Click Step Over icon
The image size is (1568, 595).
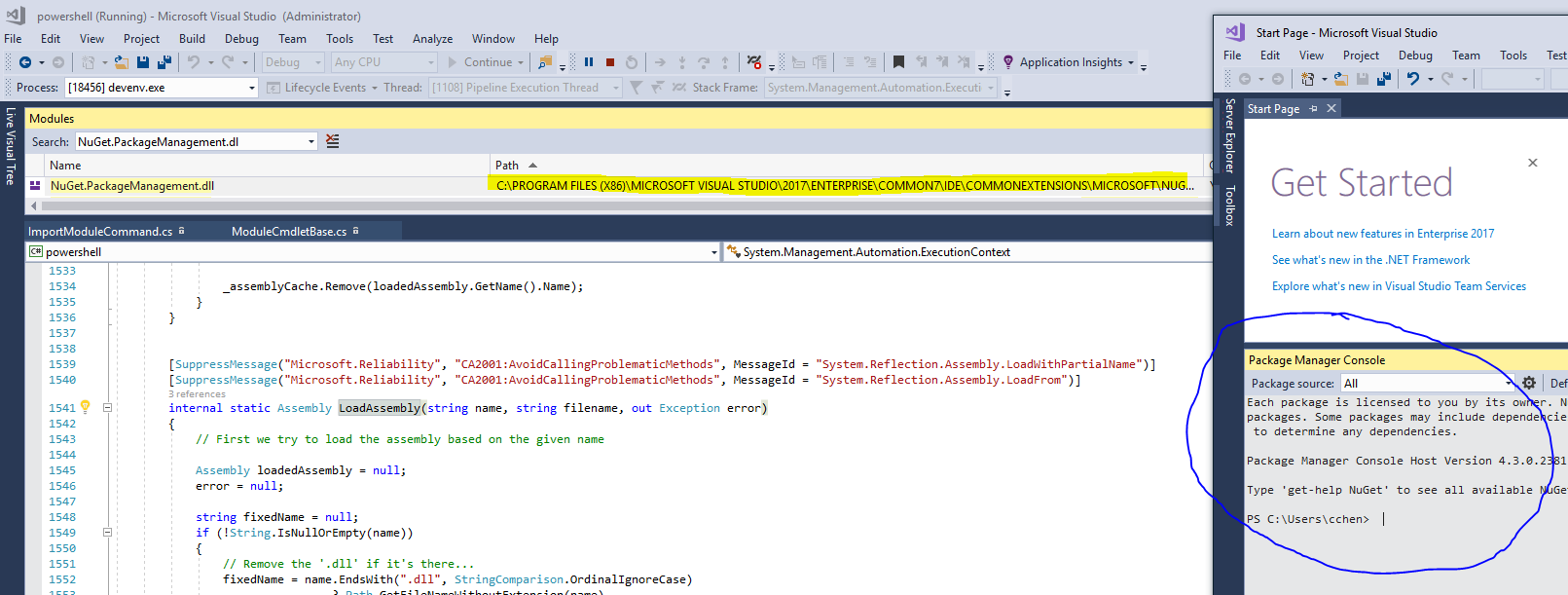coord(704,62)
